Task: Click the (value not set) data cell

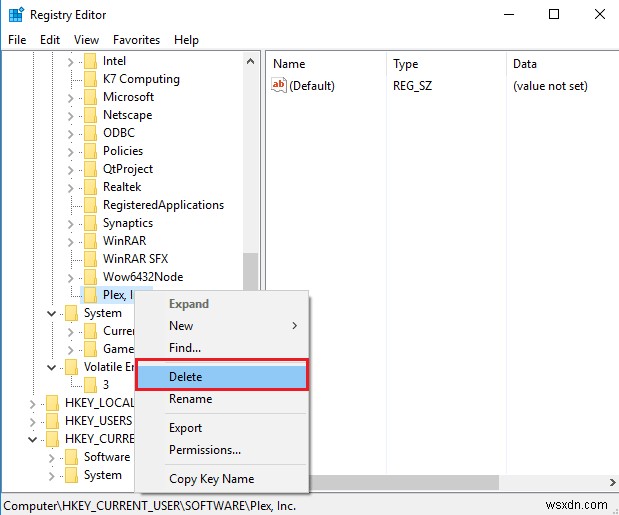Action: click(x=550, y=86)
